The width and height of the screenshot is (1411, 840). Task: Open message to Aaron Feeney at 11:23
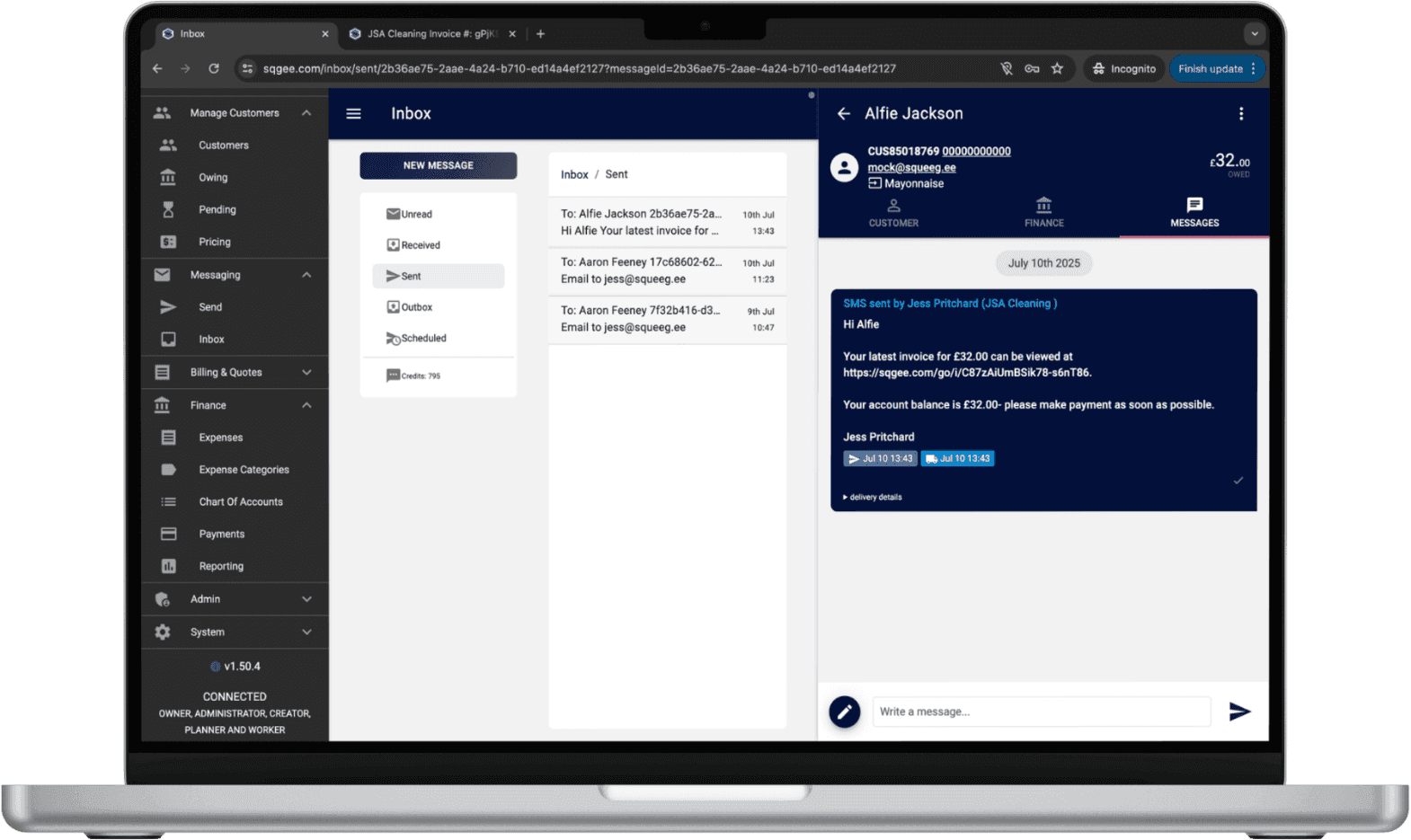point(667,271)
